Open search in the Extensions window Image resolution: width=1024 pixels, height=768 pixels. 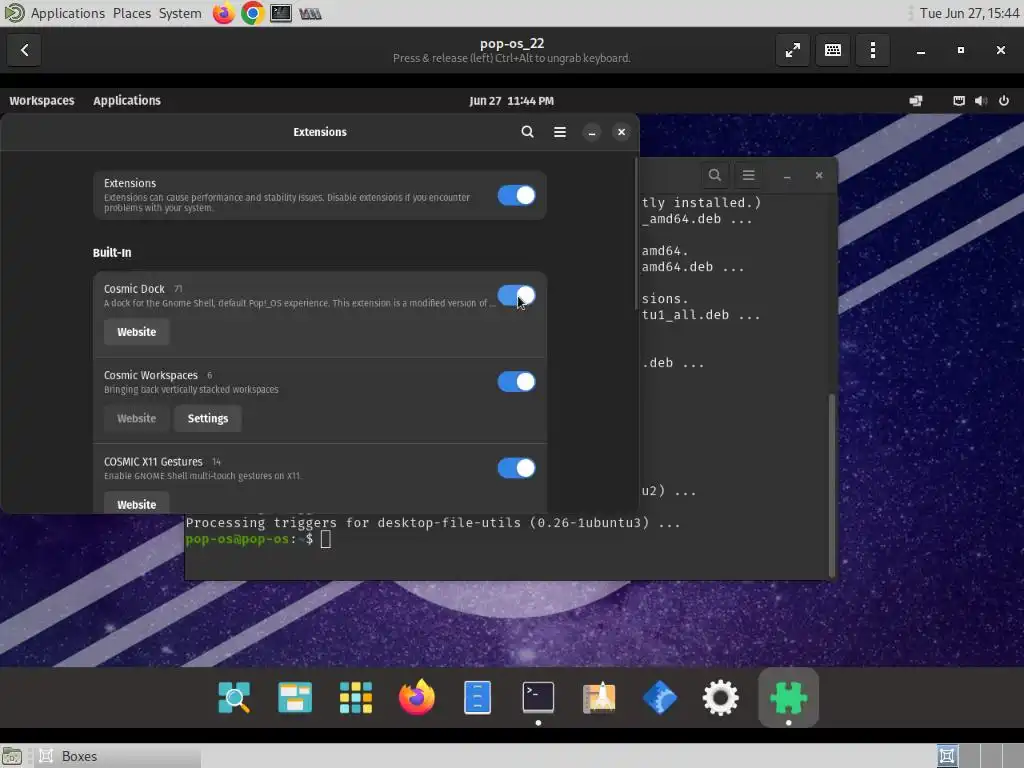pos(527,132)
